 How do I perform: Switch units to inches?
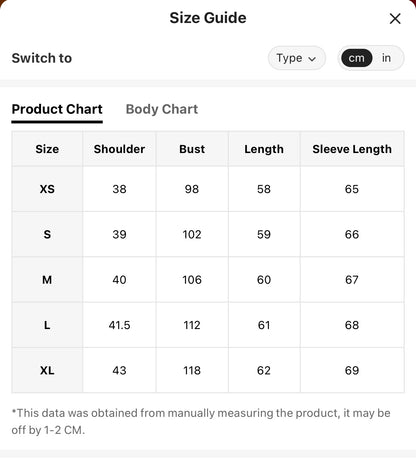click(386, 58)
